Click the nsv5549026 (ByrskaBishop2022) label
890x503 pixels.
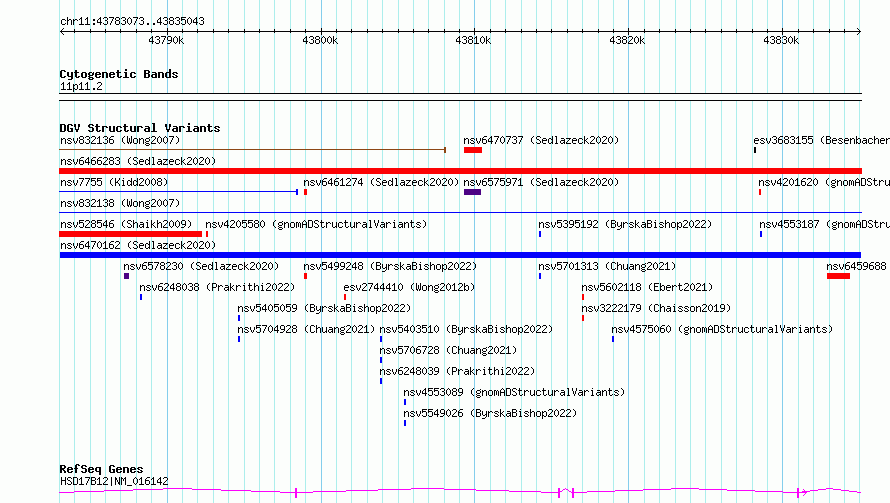click(490, 413)
